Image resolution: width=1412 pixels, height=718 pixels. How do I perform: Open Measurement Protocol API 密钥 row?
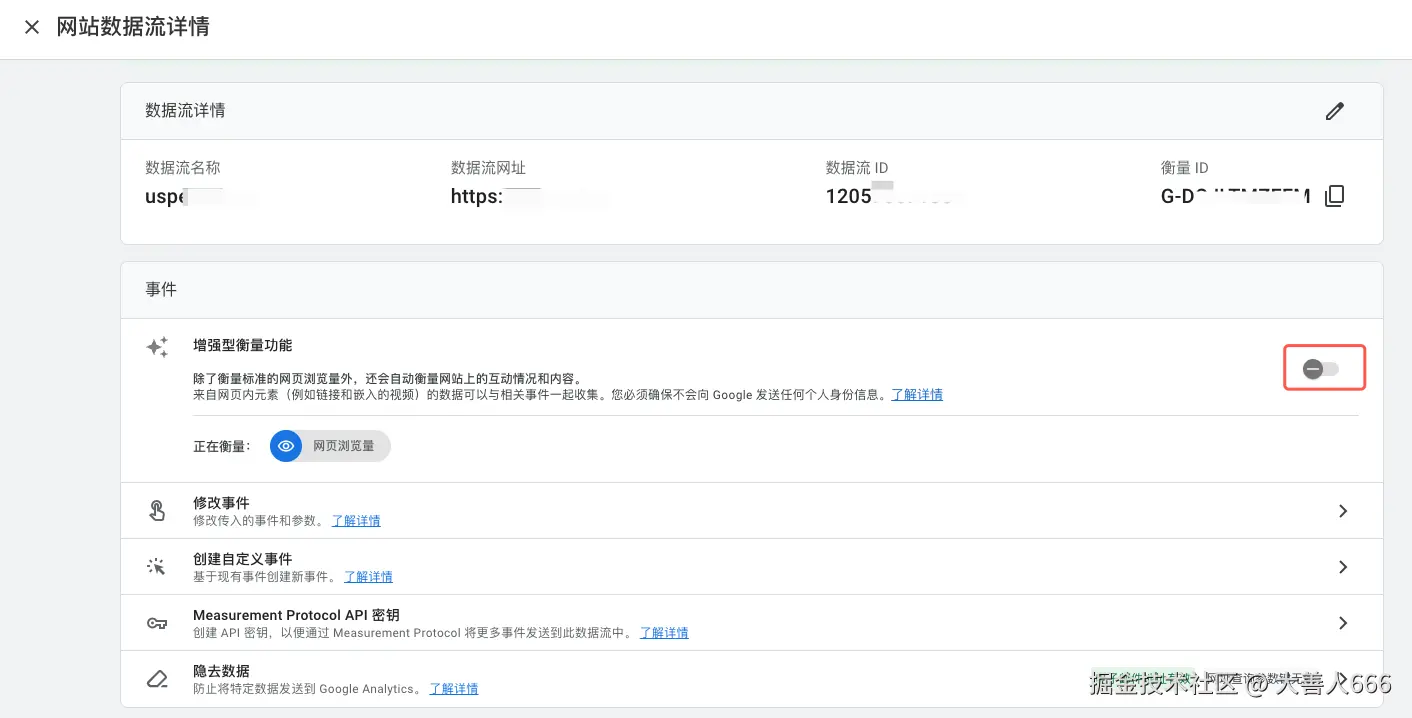point(751,623)
